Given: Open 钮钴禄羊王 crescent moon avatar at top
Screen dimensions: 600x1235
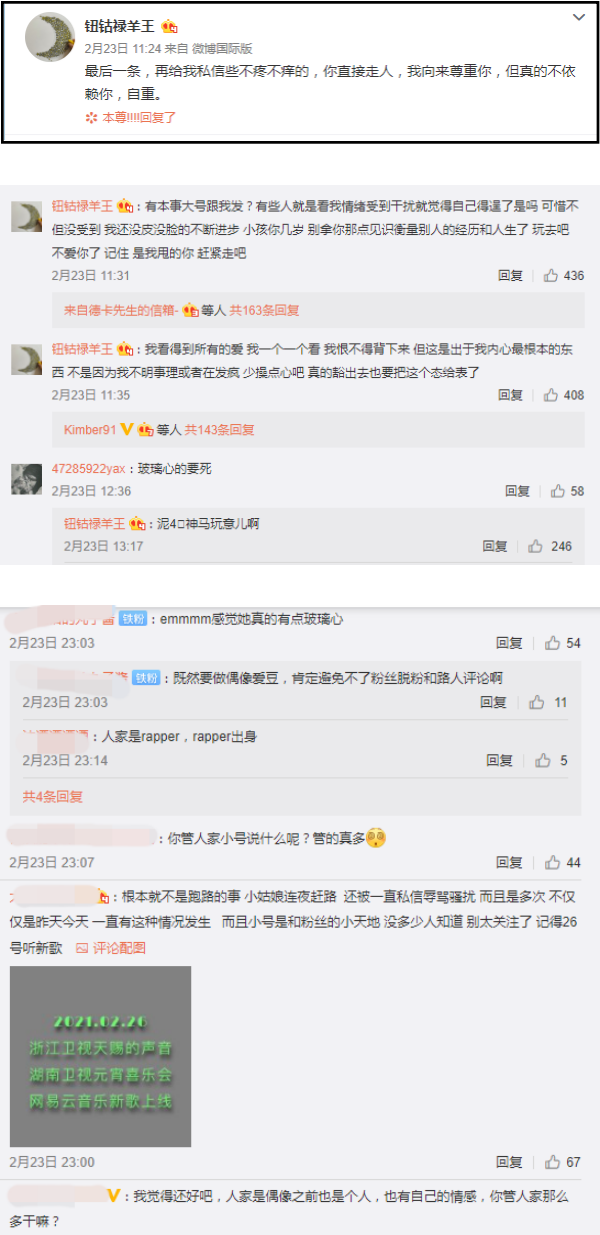Looking at the screenshot, I should pyautogui.click(x=47, y=34).
